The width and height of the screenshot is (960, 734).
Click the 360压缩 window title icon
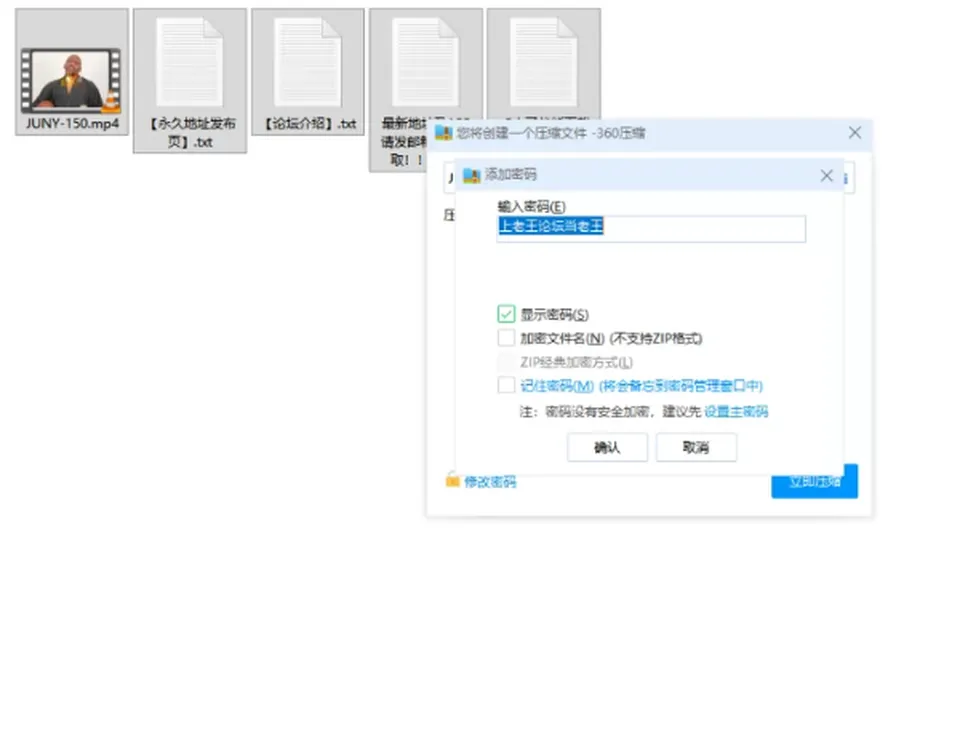444,133
